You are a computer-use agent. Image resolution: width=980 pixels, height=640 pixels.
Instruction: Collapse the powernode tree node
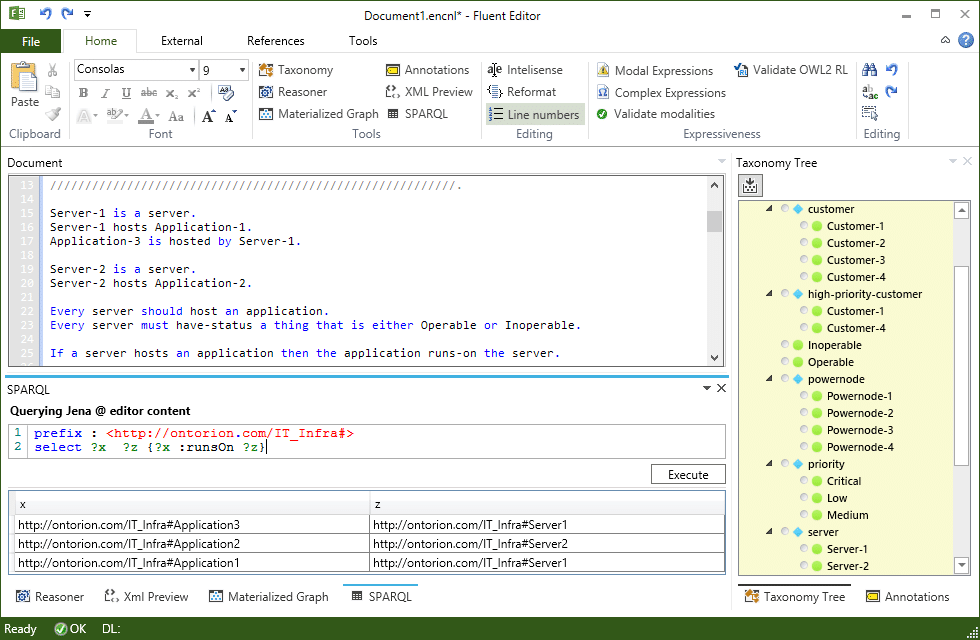pos(769,379)
